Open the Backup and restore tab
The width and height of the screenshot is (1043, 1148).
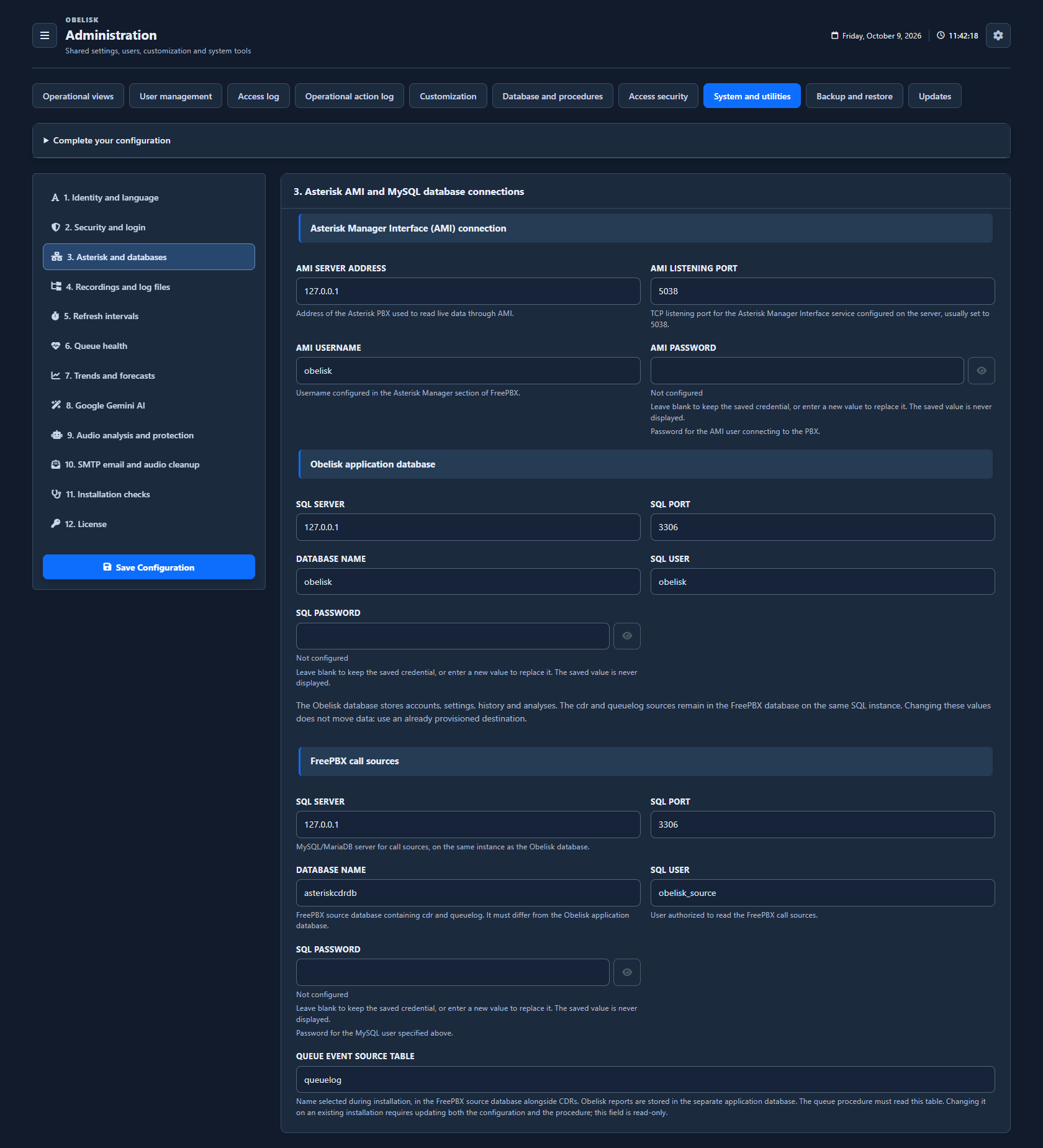pos(854,96)
